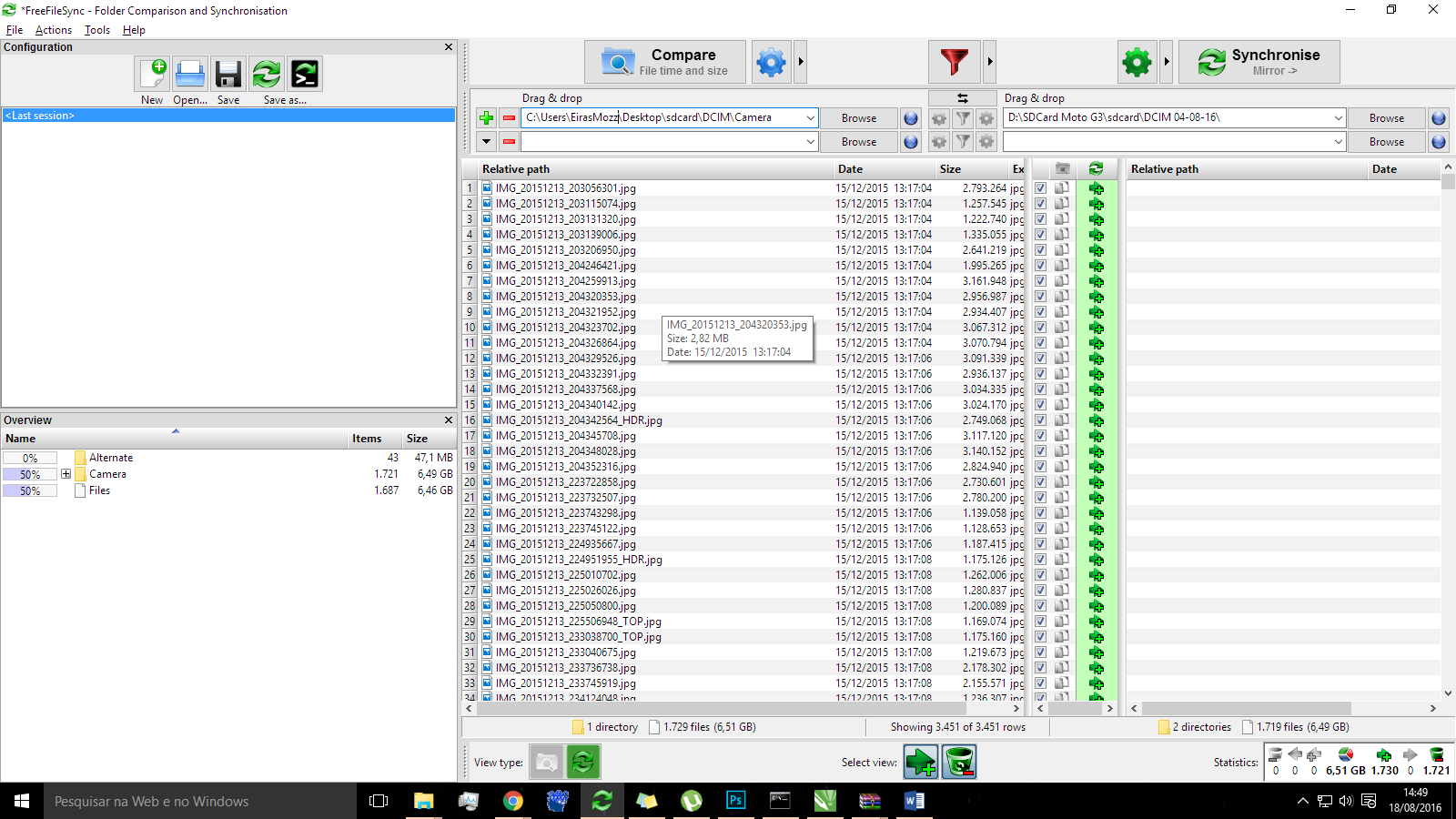Viewport: 1456px width, 819px height.
Task: Swap left and right sides
Action: [962, 98]
